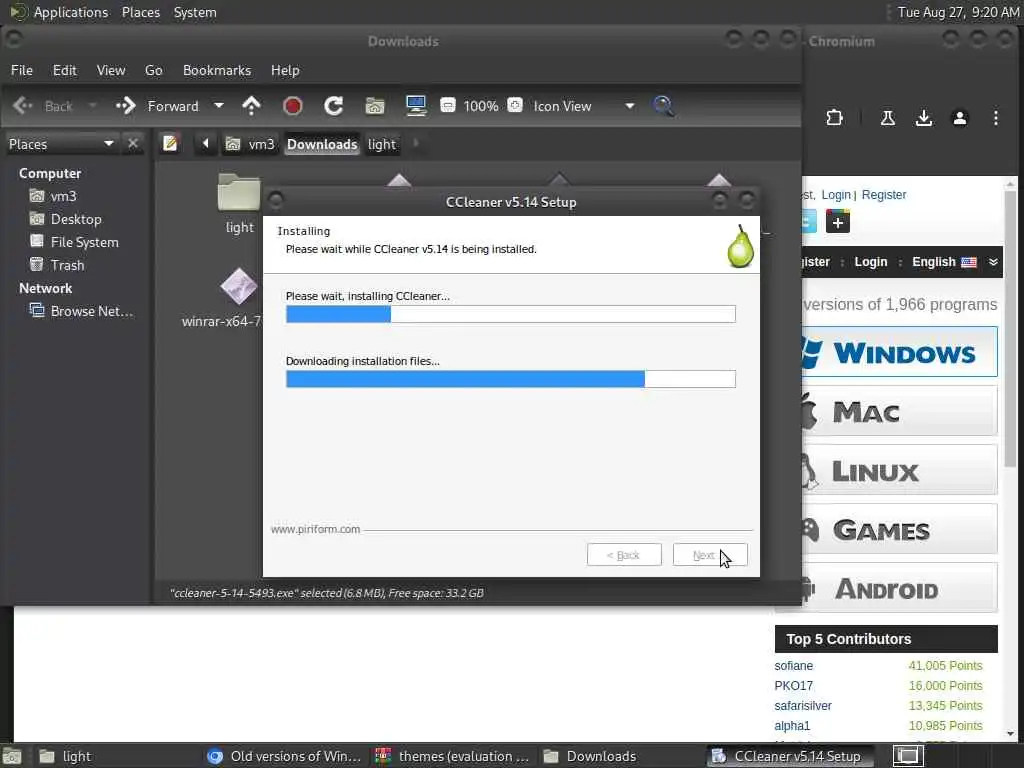The width and height of the screenshot is (1024, 768).
Task: Click the installing CCleaner progress bar
Action: click(511, 314)
